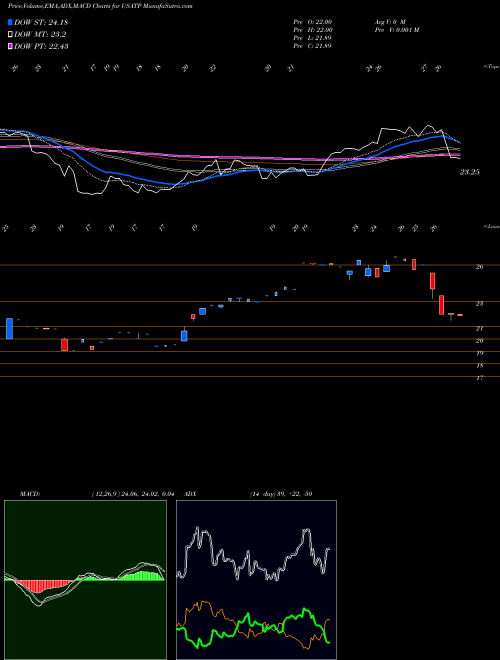Click the DOW MT legend swatch
The height and width of the screenshot is (660, 500).
click(x=10, y=35)
